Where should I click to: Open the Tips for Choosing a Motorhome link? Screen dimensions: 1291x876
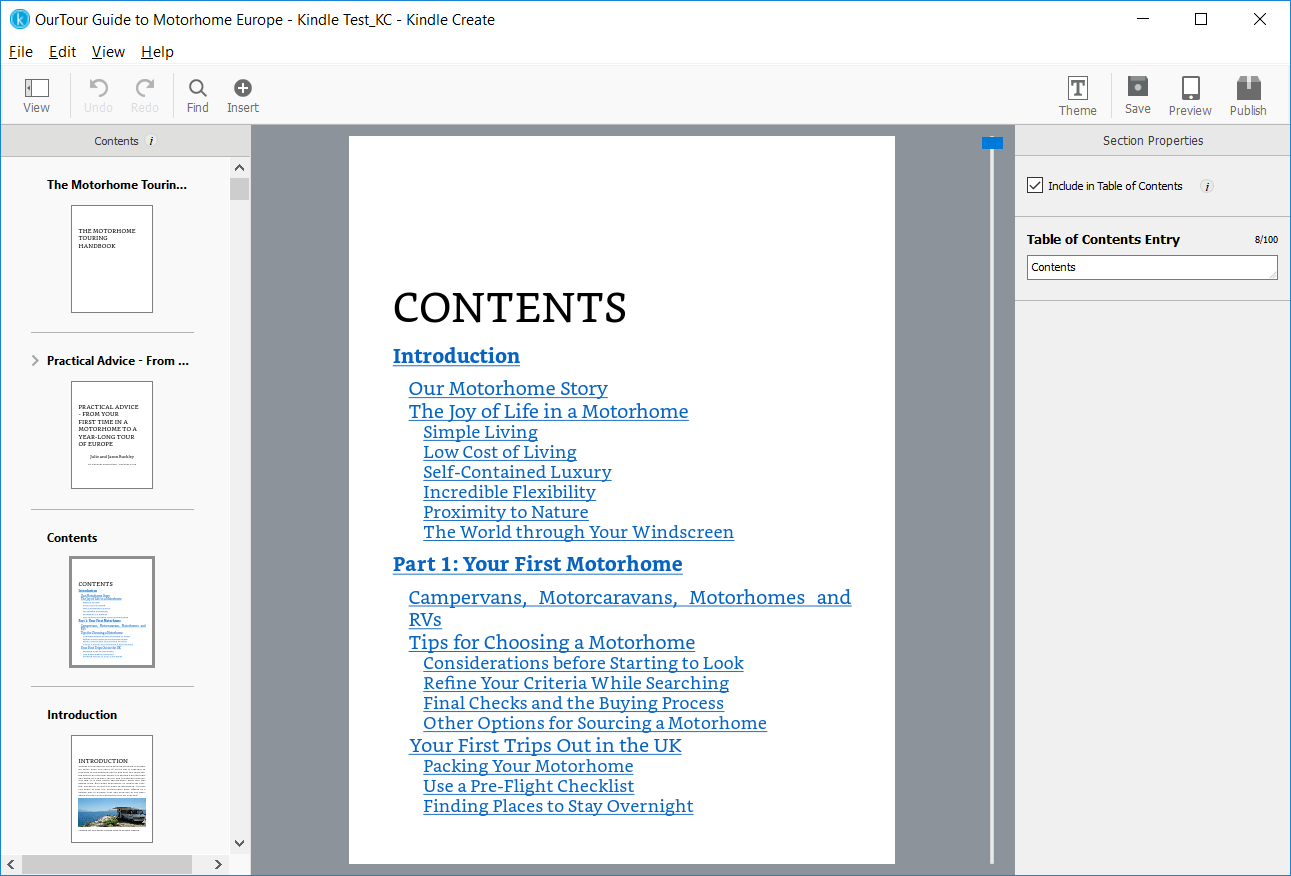pyautogui.click(x=551, y=642)
